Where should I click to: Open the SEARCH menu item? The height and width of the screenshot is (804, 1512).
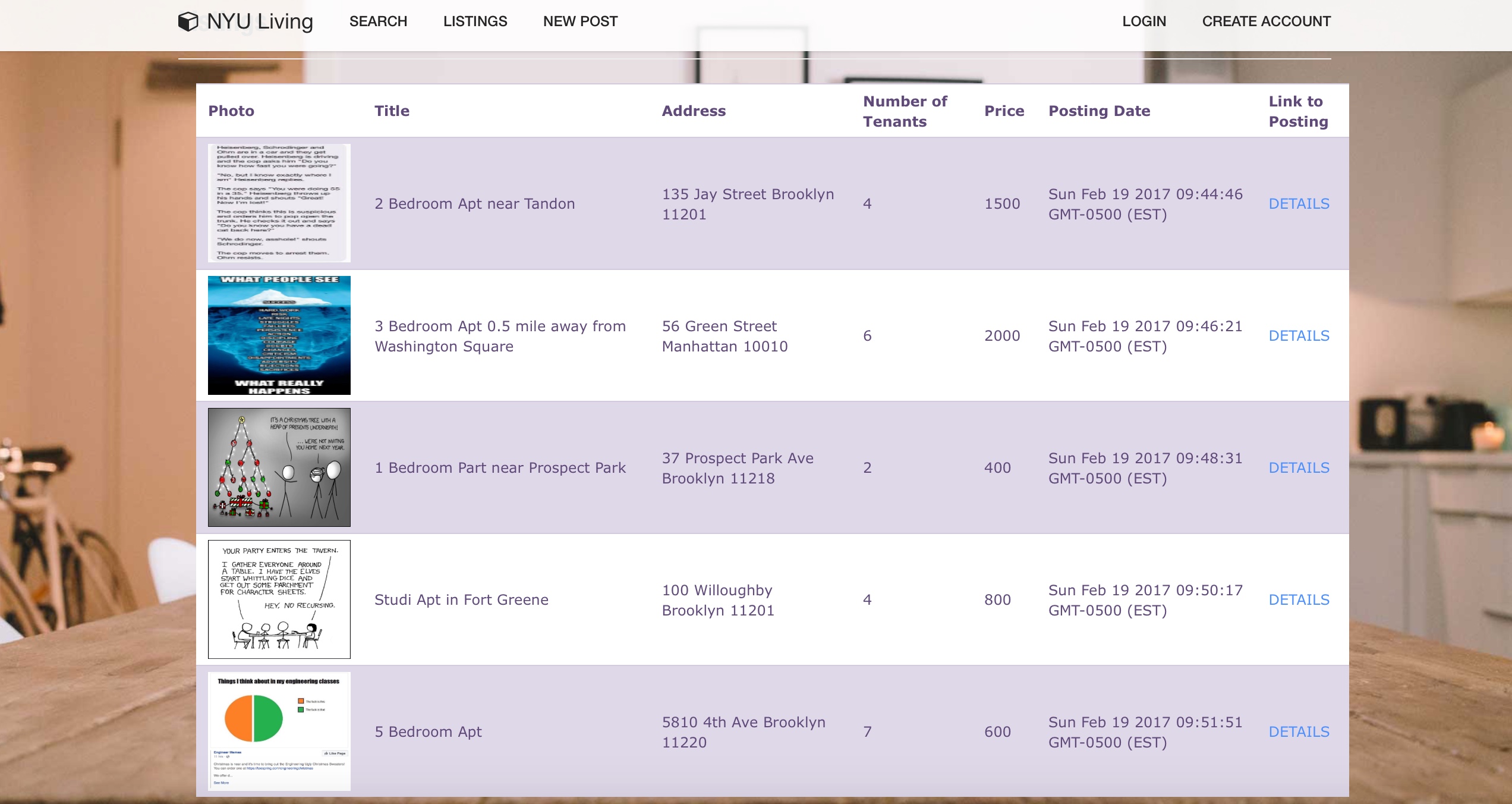tap(378, 21)
